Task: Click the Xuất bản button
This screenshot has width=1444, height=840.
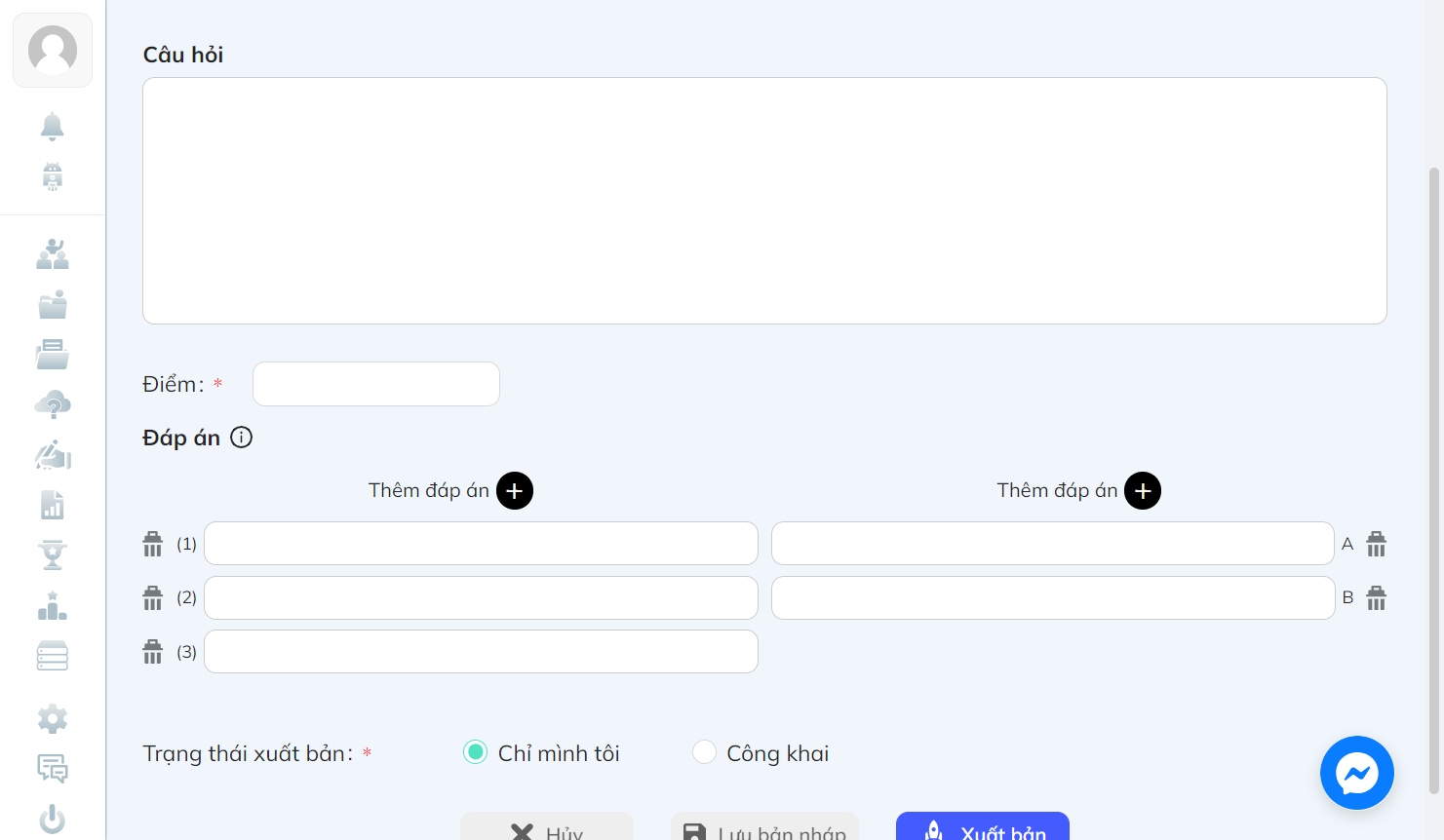Action: pyautogui.click(x=983, y=826)
